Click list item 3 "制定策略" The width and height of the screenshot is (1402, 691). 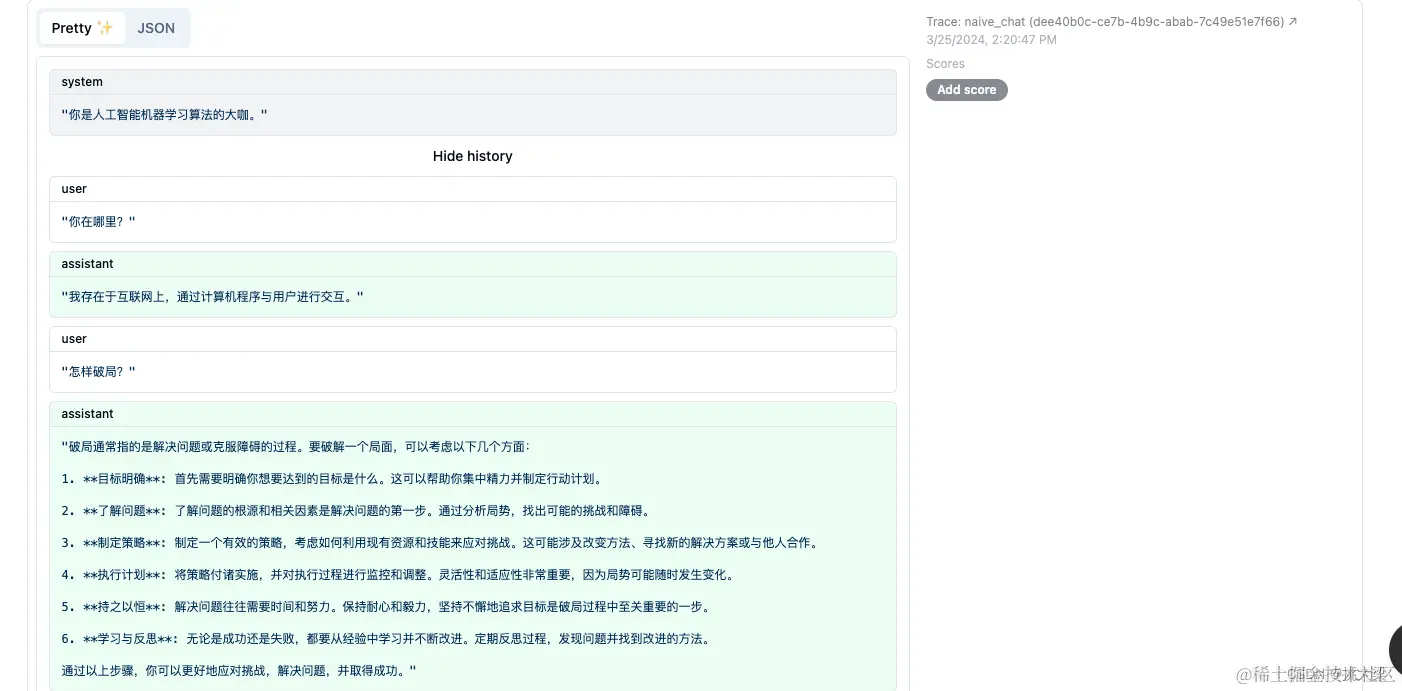tap(440, 543)
